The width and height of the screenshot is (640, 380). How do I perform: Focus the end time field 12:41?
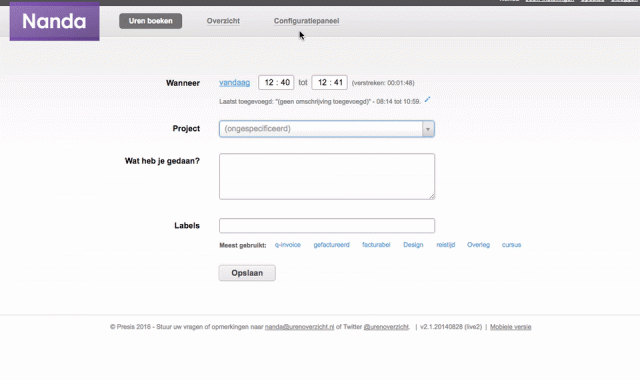pyautogui.click(x=329, y=82)
